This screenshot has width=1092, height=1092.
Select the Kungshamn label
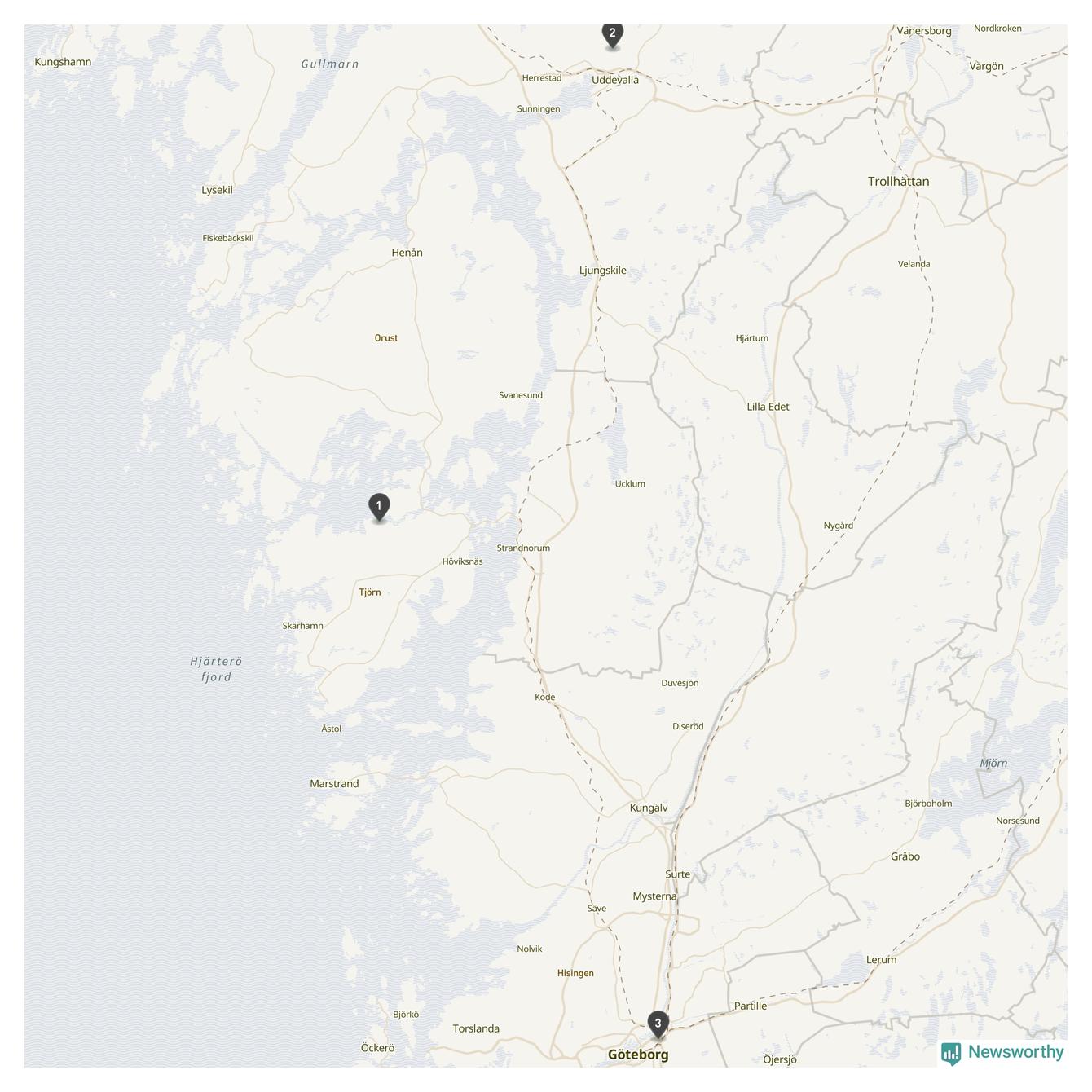pos(63,62)
